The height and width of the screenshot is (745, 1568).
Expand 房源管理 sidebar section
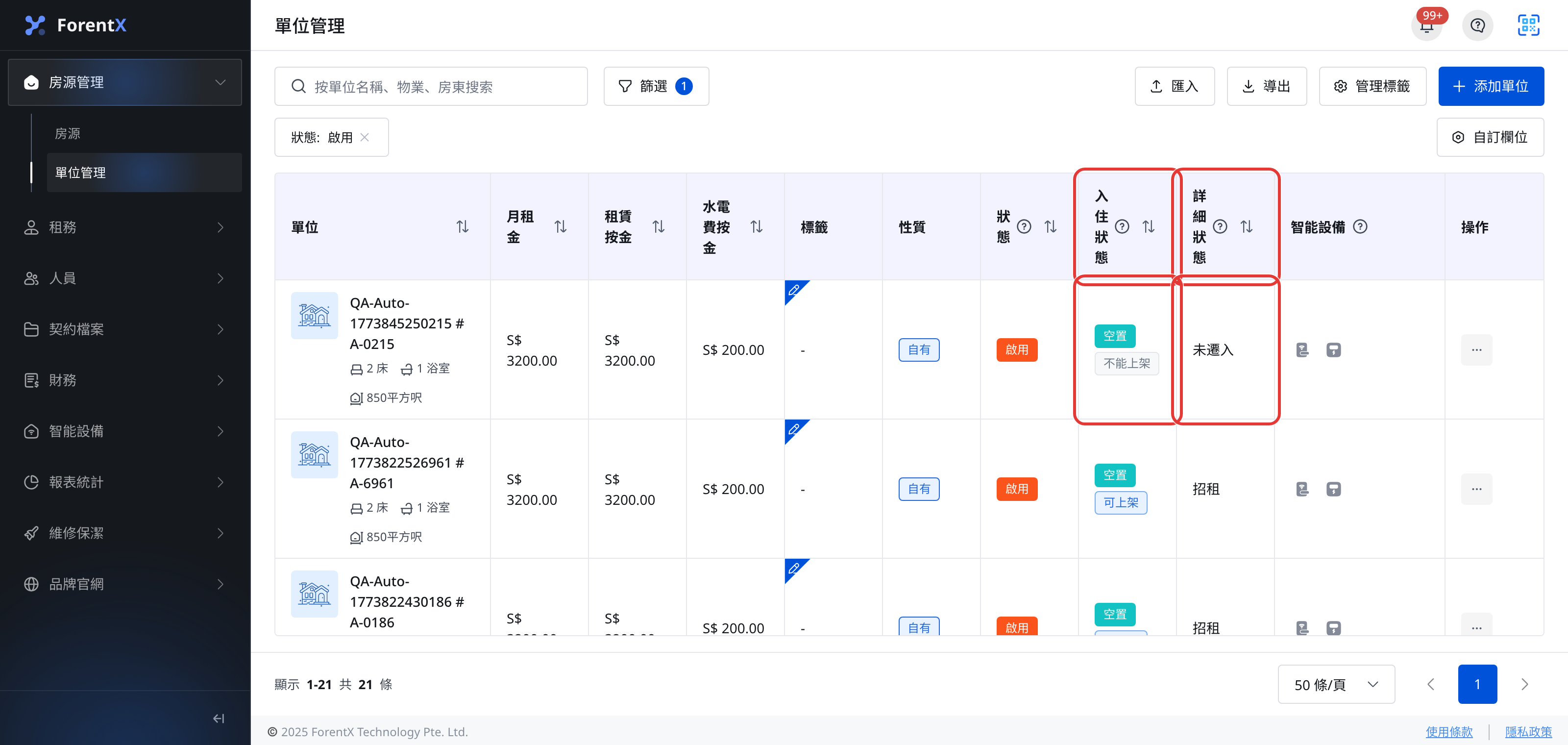point(125,82)
